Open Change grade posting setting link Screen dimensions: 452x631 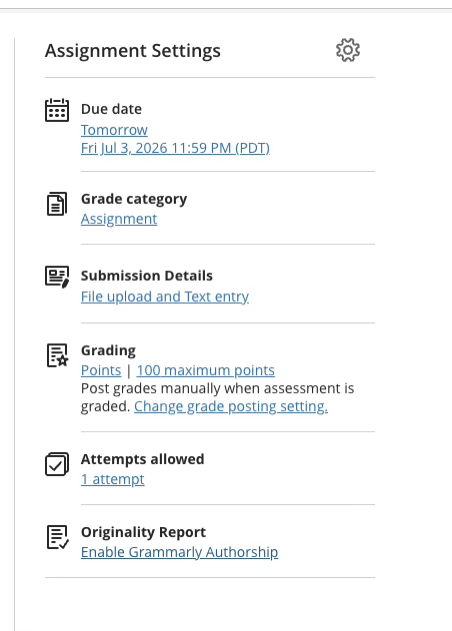(x=231, y=406)
